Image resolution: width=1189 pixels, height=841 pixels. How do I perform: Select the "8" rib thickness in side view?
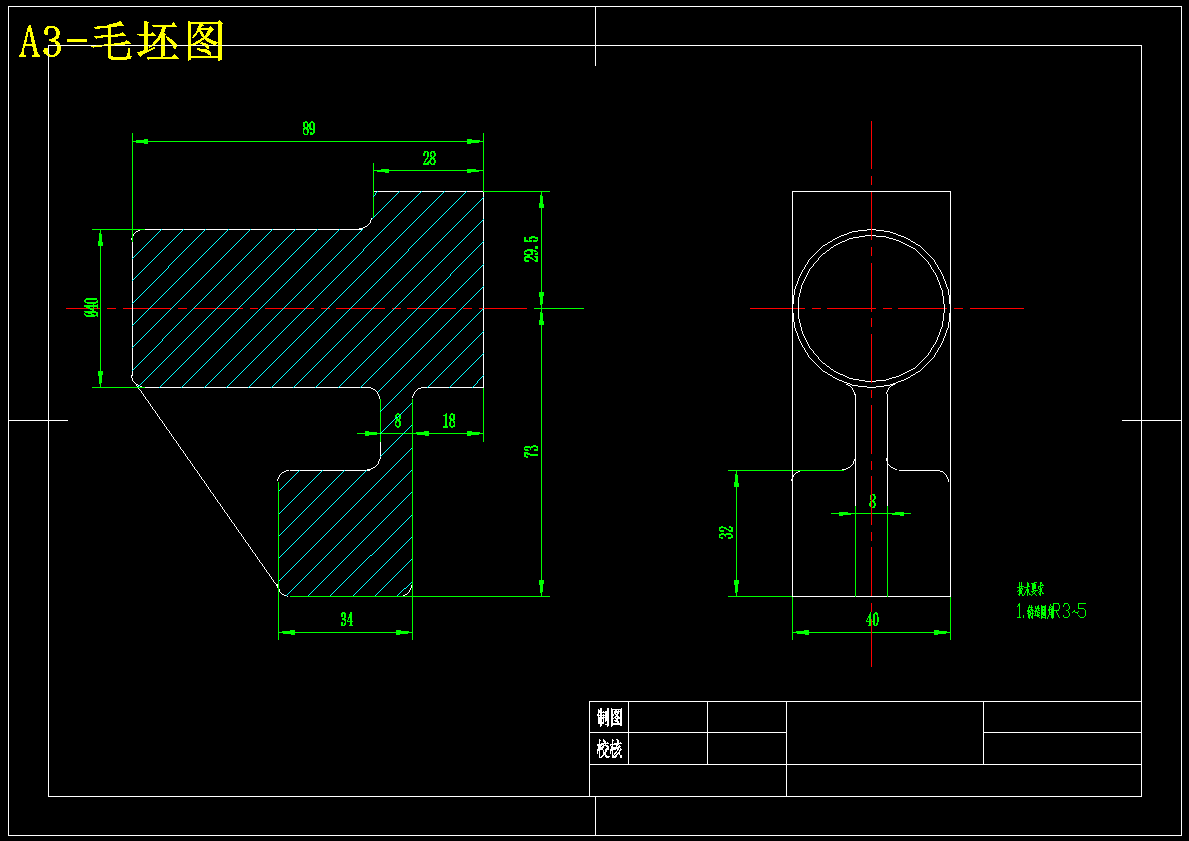[x=872, y=501]
